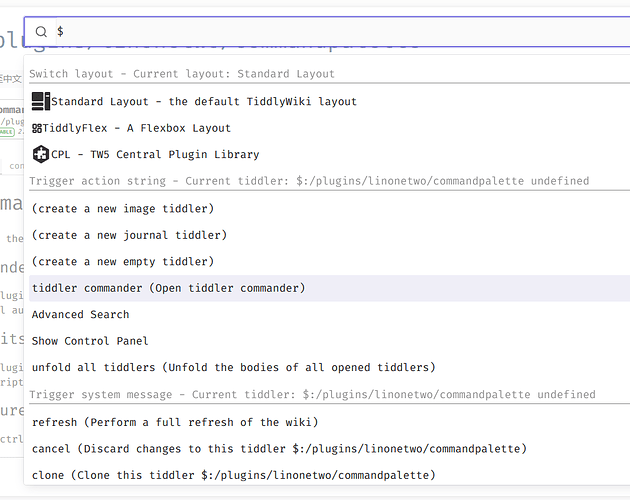The height and width of the screenshot is (500, 630).
Task: Select clone this tiddler command
Action: [x=329, y=475]
